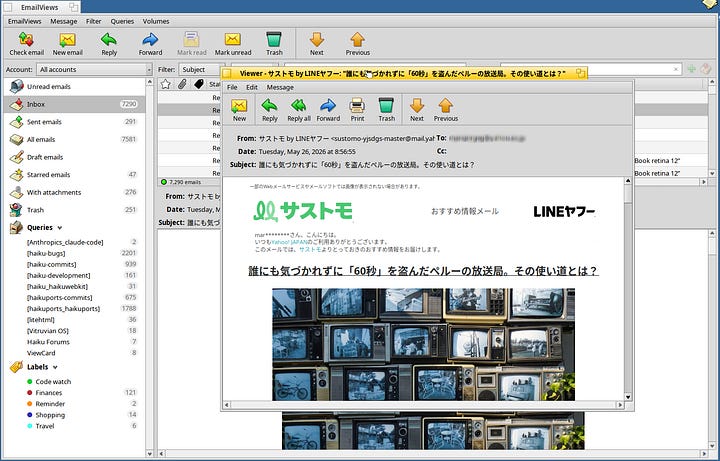720x461 pixels.
Task: Click Reply in EmailViews main toolbar
Action: [109, 44]
